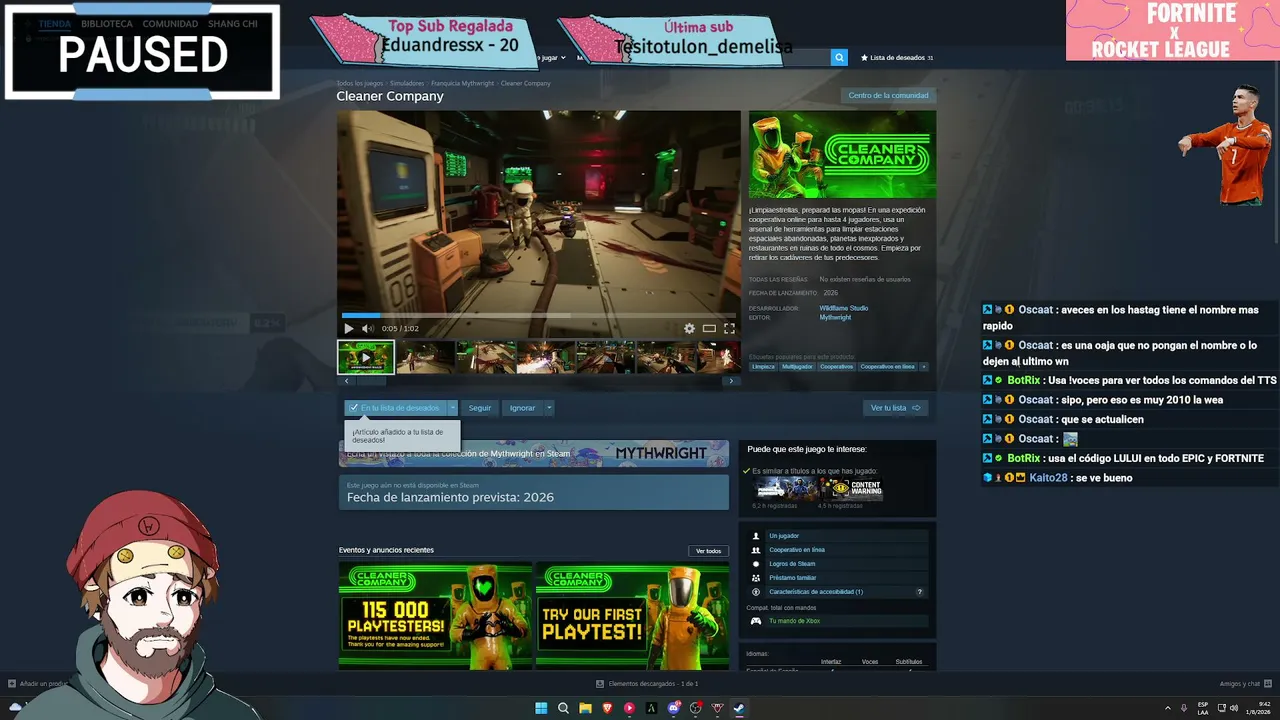Screen dimensions: 1280x720
Task: Navigate to 'Todos los juegos' breadcrumb
Action: [x=360, y=83]
